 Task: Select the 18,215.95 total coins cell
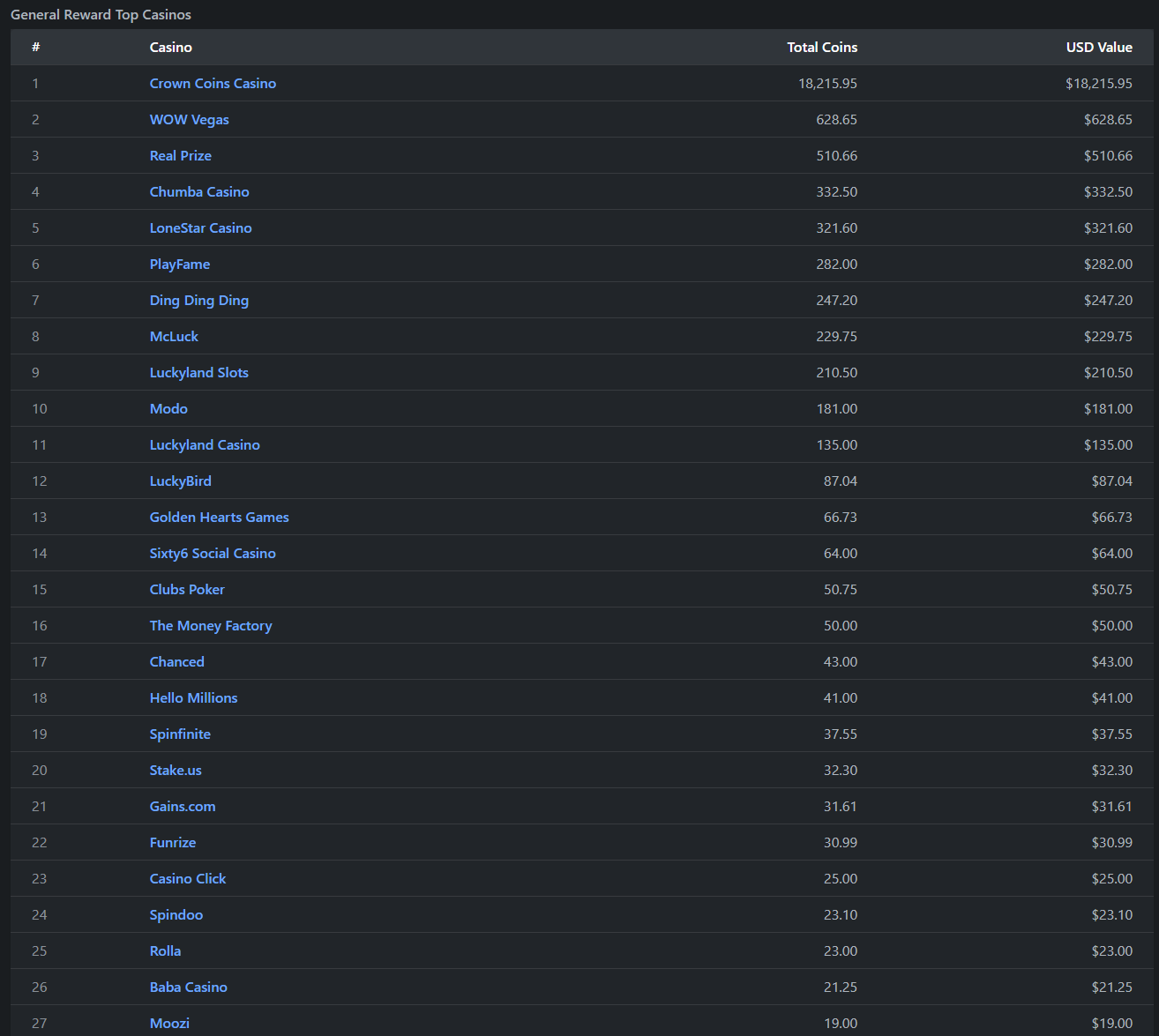827,83
